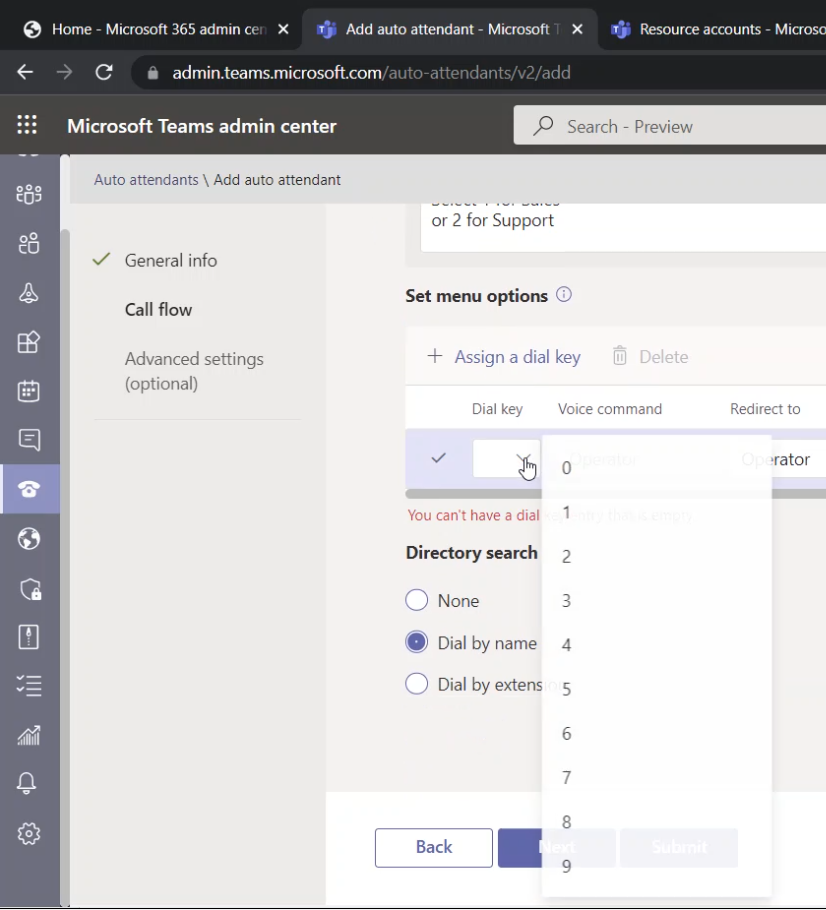Image resolution: width=826 pixels, height=910 pixels.
Task: Open the app launcher waffle icon
Action: pos(27,125)
